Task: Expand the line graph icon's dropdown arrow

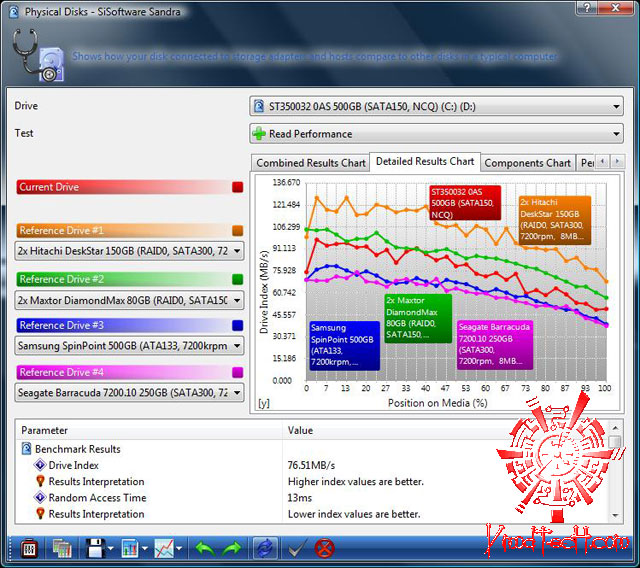Action: pyautogui.click(x=179, y=549)
